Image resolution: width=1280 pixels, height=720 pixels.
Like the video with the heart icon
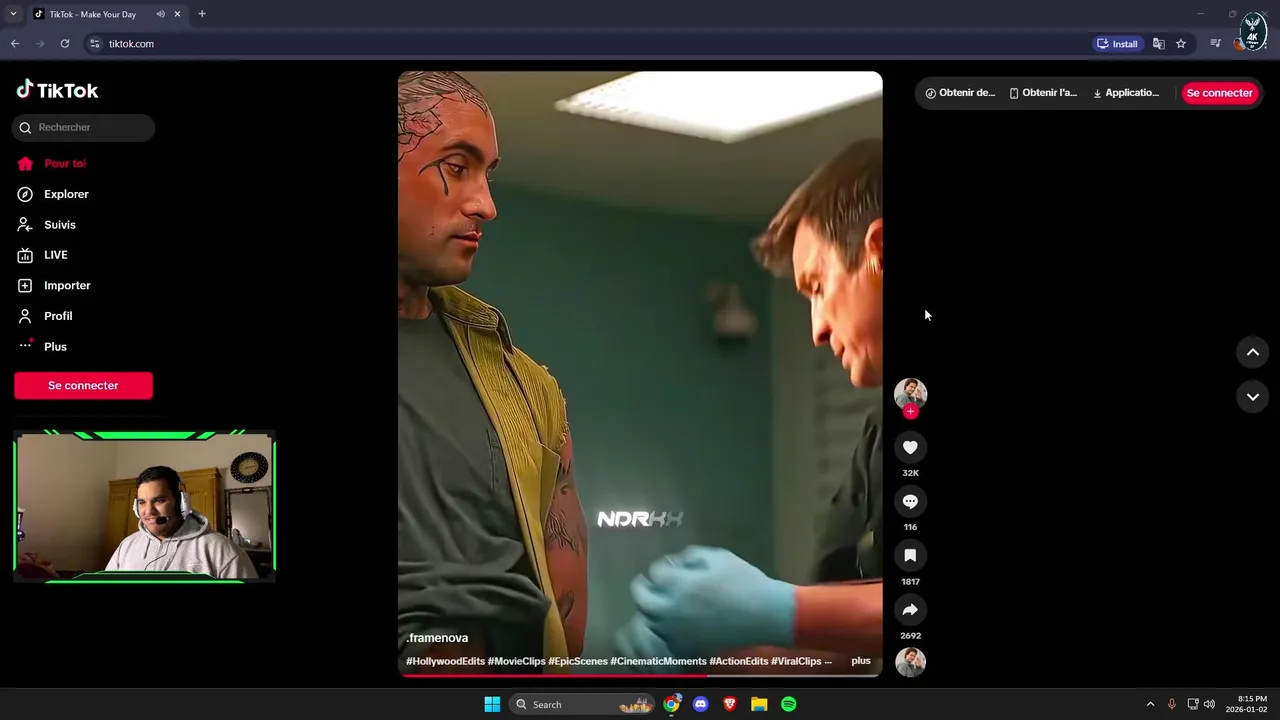(x=910, y=447)
